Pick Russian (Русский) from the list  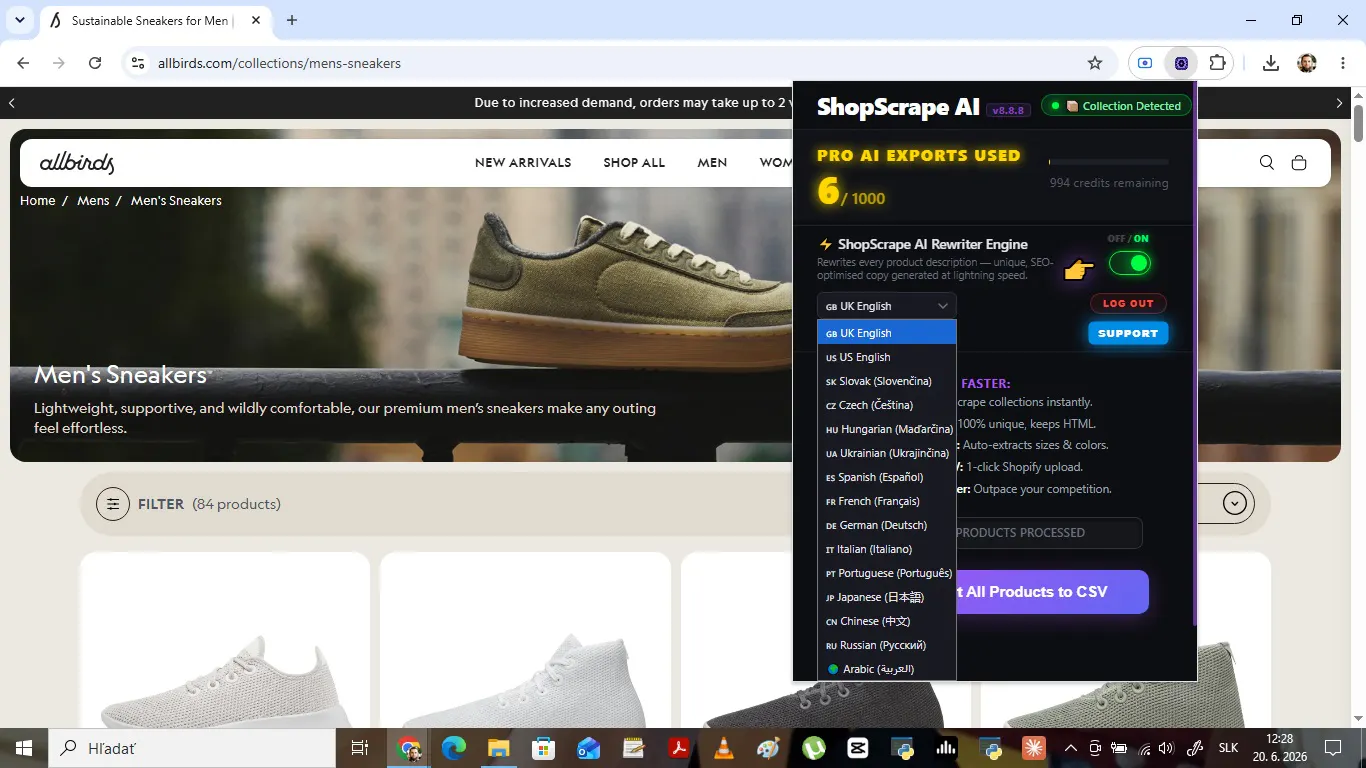[x=886, y=645]
